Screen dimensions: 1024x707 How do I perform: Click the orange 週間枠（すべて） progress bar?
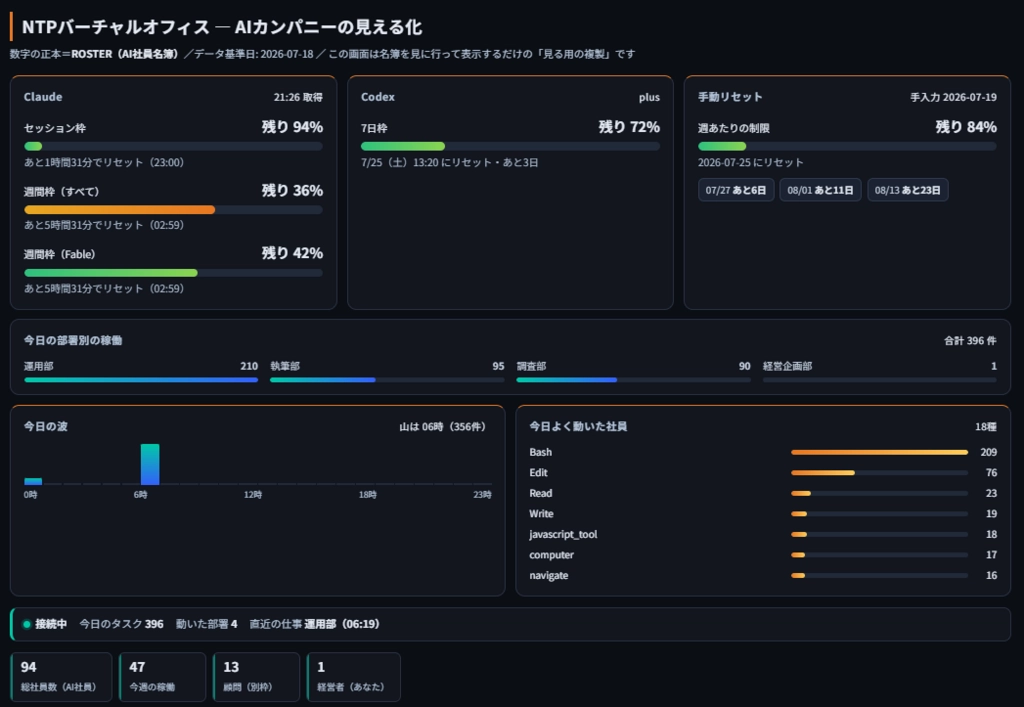click(173, 210)
